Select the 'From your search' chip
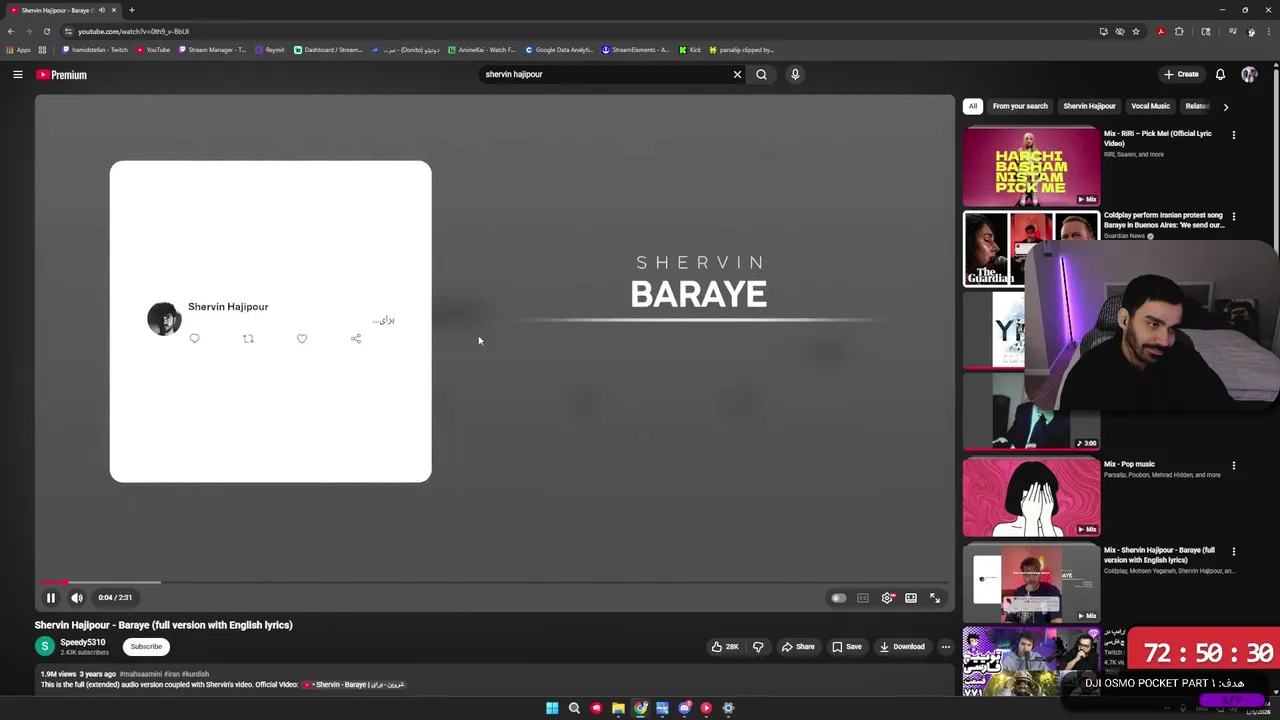The image size is (1280, 720). [x=1020, y=106]
